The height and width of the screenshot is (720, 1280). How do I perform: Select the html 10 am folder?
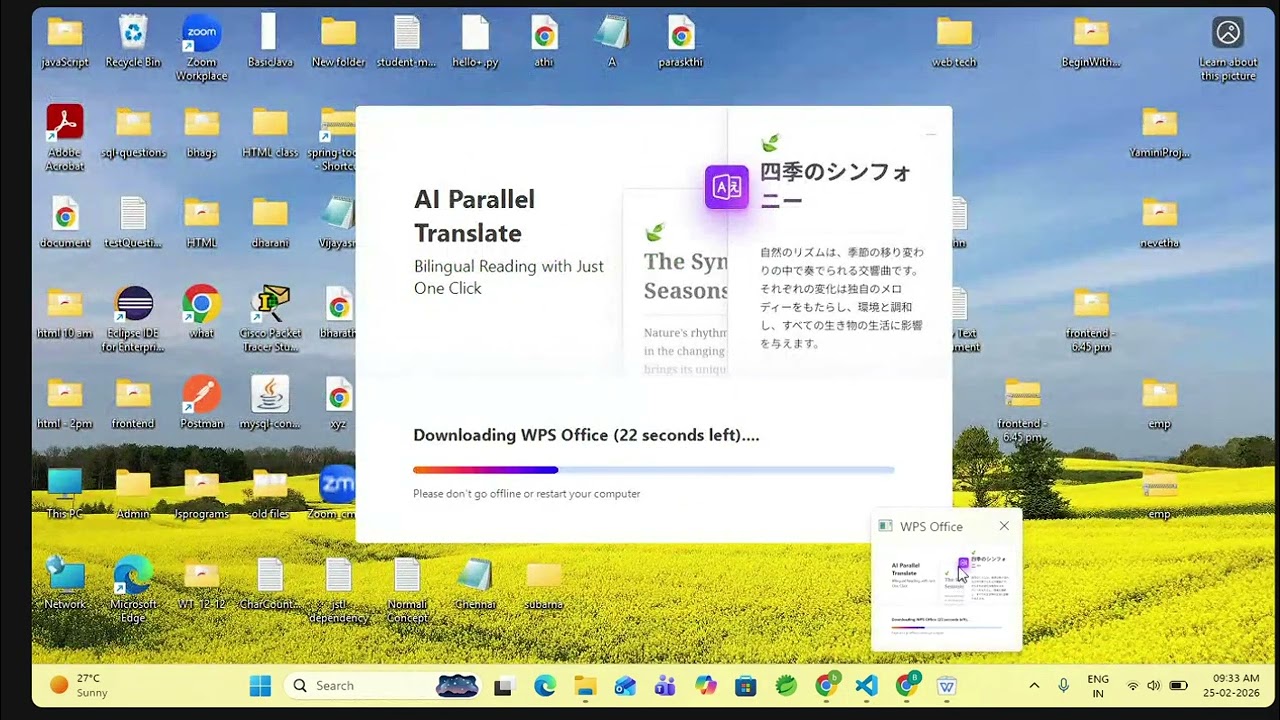click(65, 312)
